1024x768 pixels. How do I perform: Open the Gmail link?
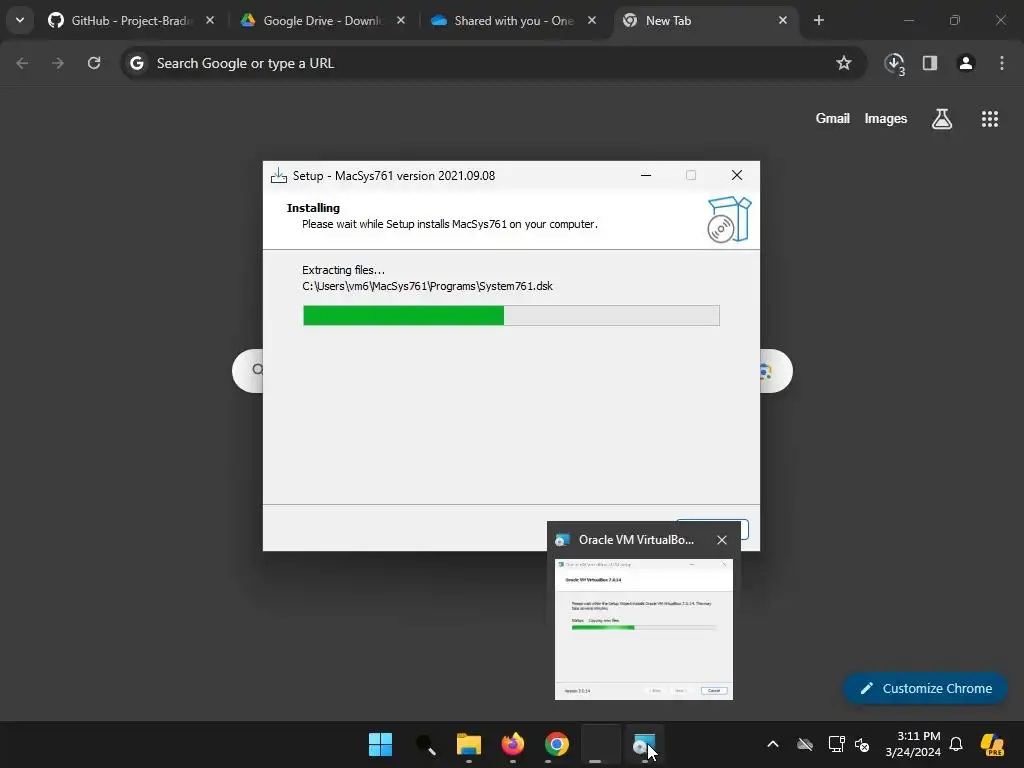pos(833,118)
